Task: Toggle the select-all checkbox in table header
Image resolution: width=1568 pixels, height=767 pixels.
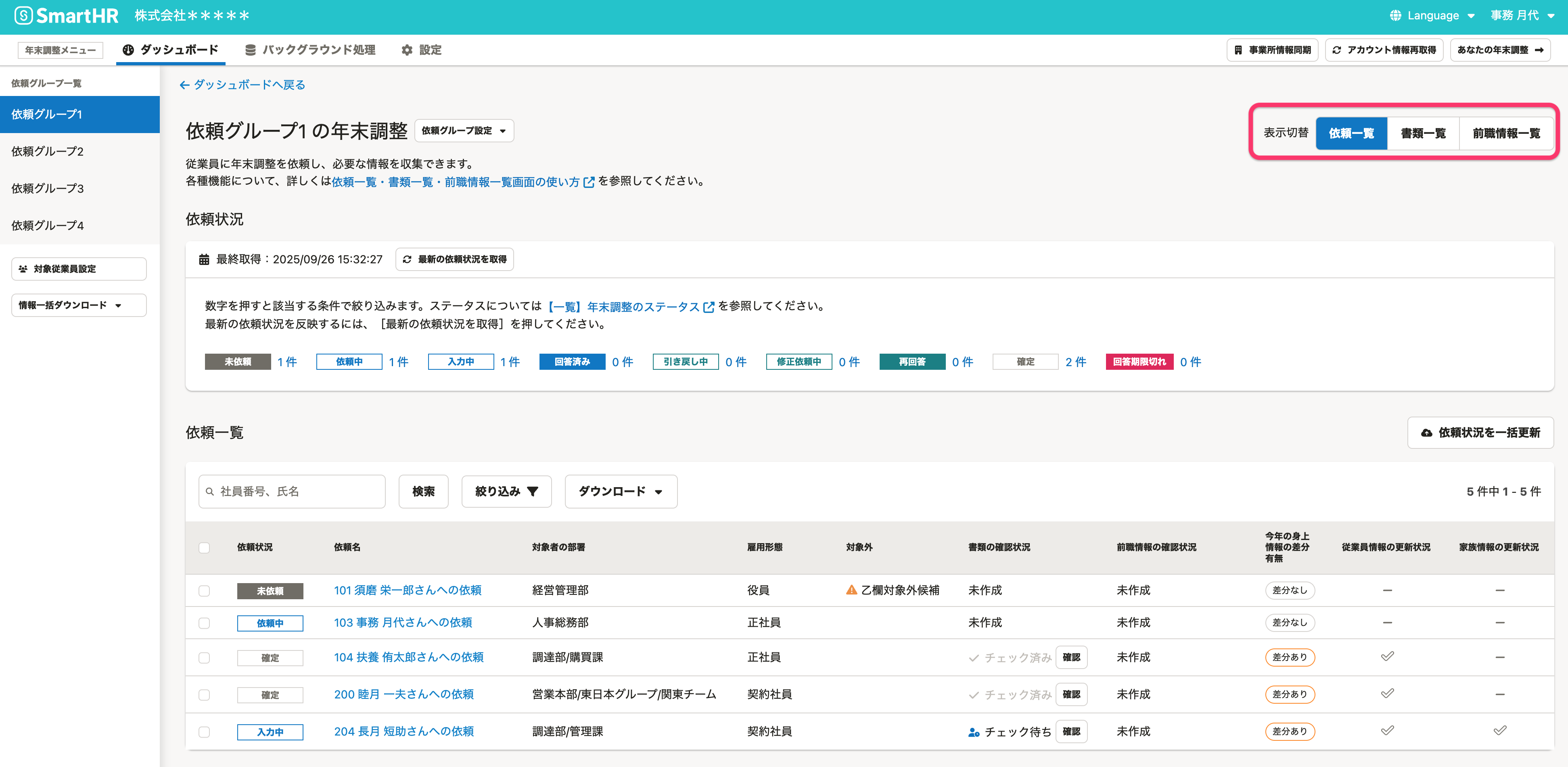Action: [x=204, y=547]
